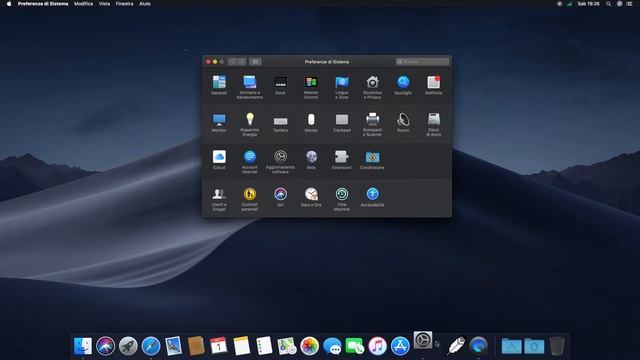This screenshot has height=360, width=640.
Task: Open App Store from the Dock
Action: click(400, 346)
